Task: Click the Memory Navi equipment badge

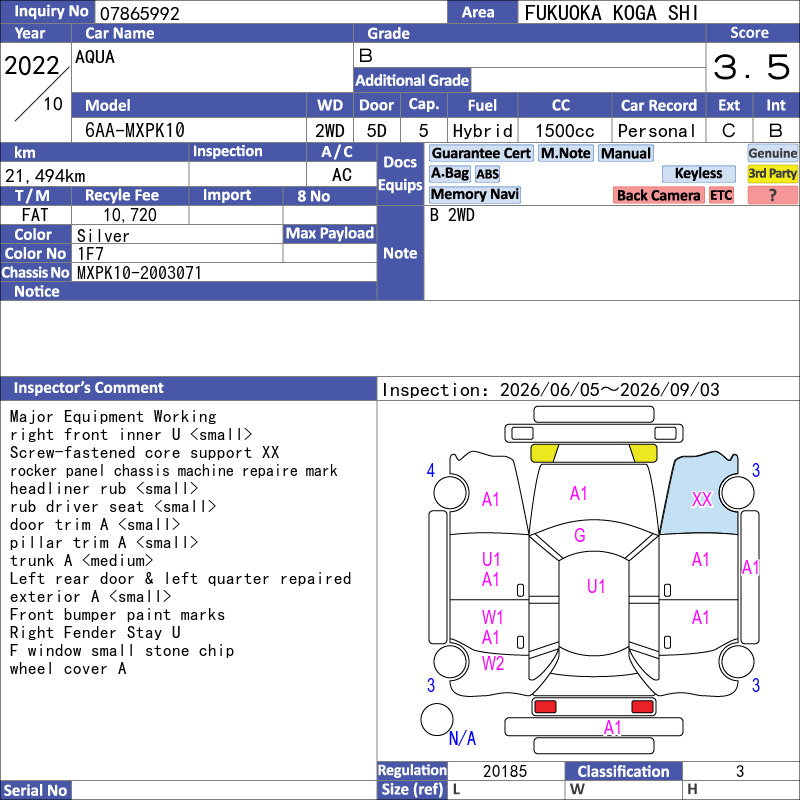Action: point(474,194)
